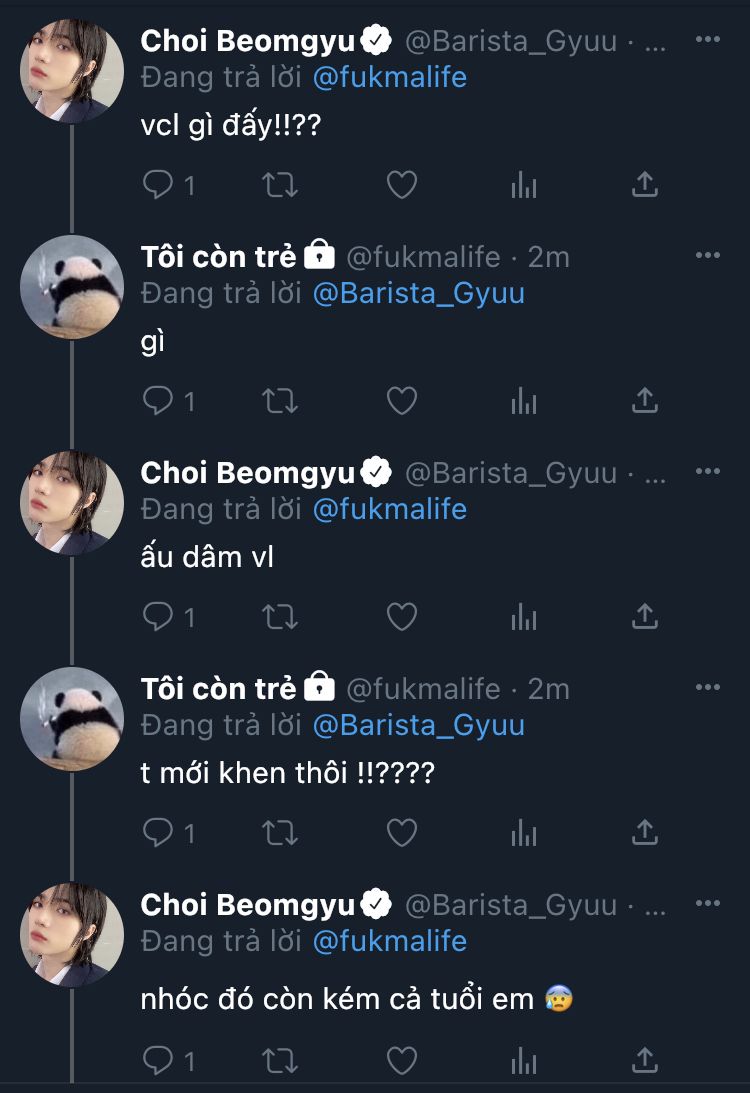The width and height of the screenshot is (750, 1093).
Task: Open more options on "vcl gì đấy" tweet
Action: tap(707, 39)
